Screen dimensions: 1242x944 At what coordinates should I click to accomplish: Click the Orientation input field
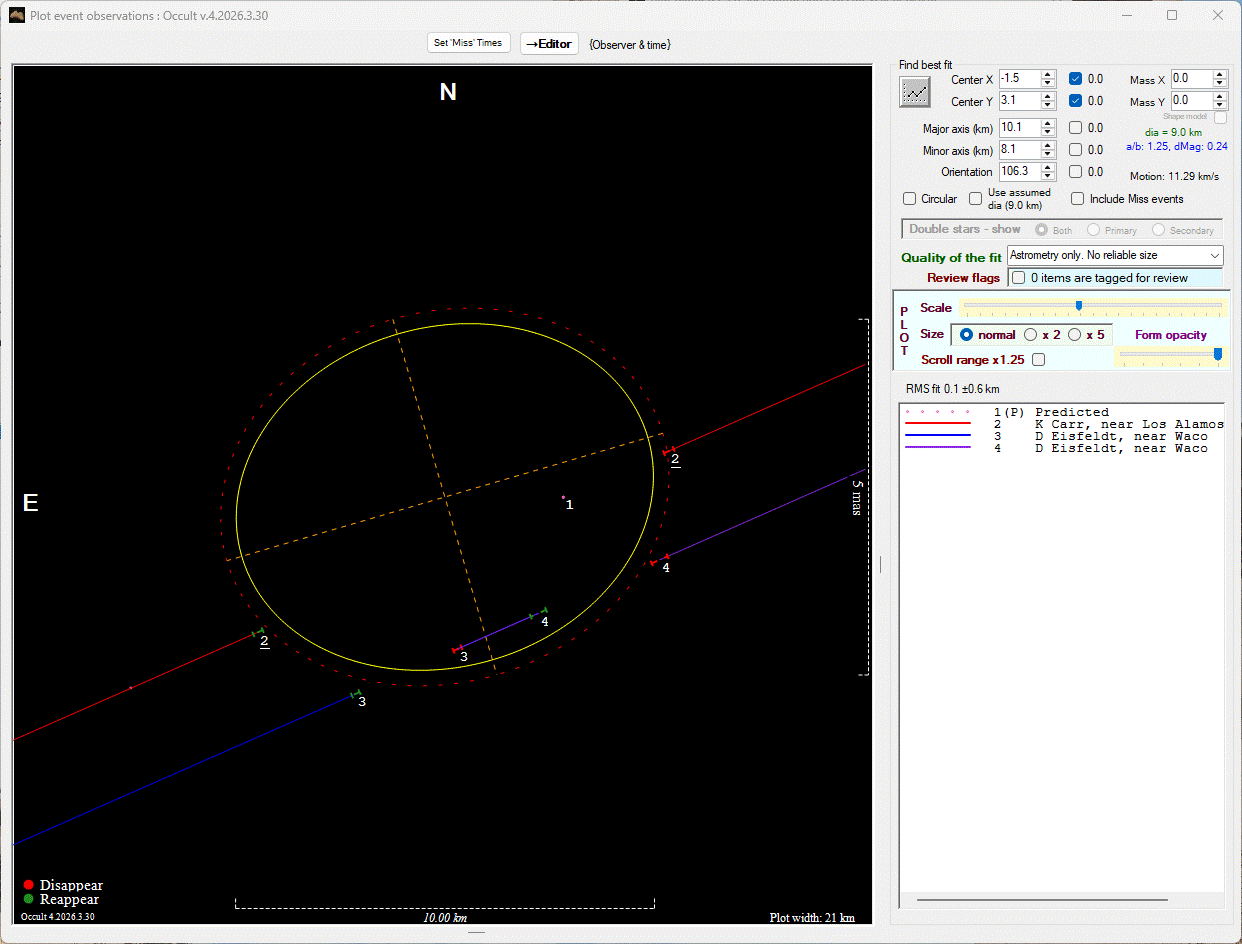point(1019,172)
